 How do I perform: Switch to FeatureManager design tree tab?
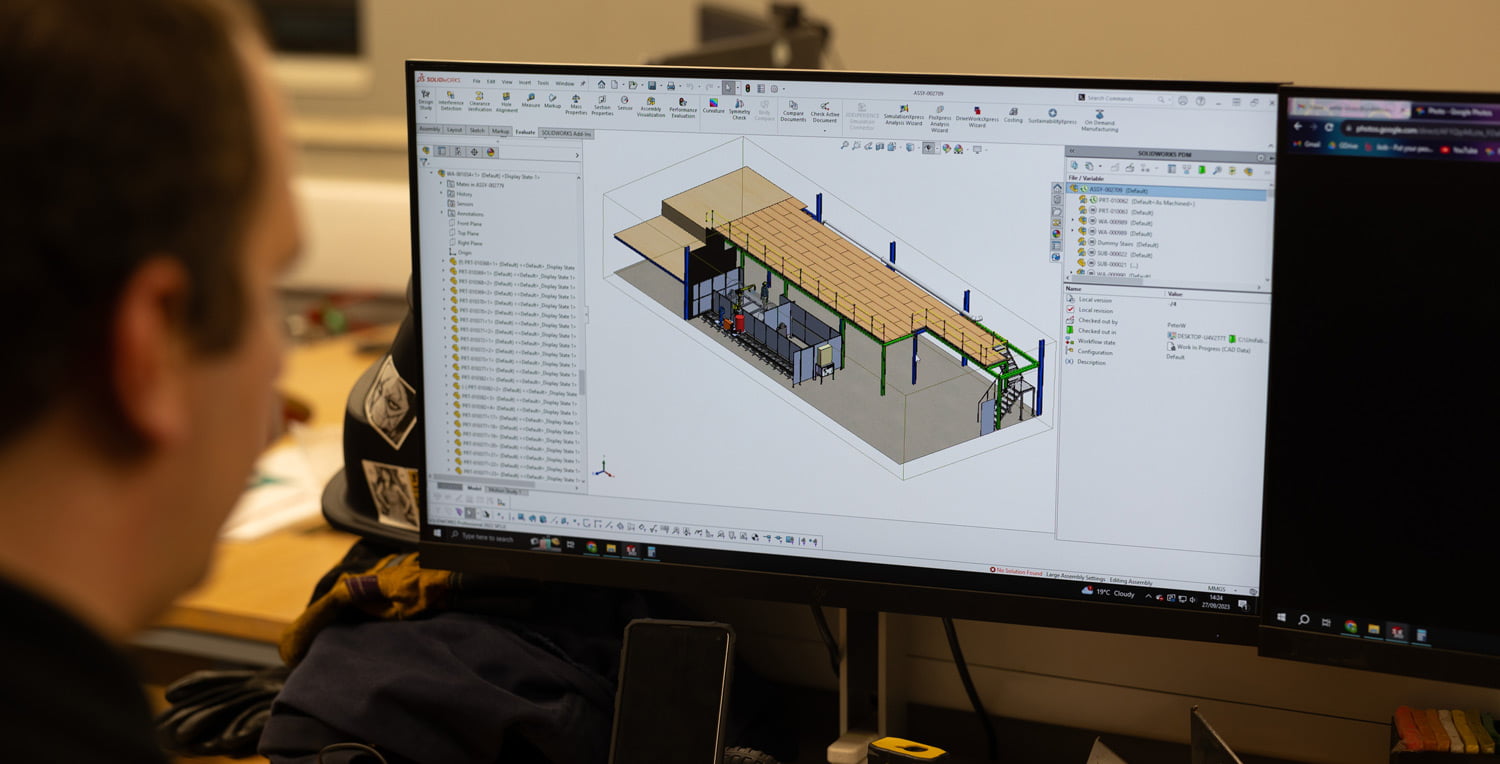tap(425, 151)
